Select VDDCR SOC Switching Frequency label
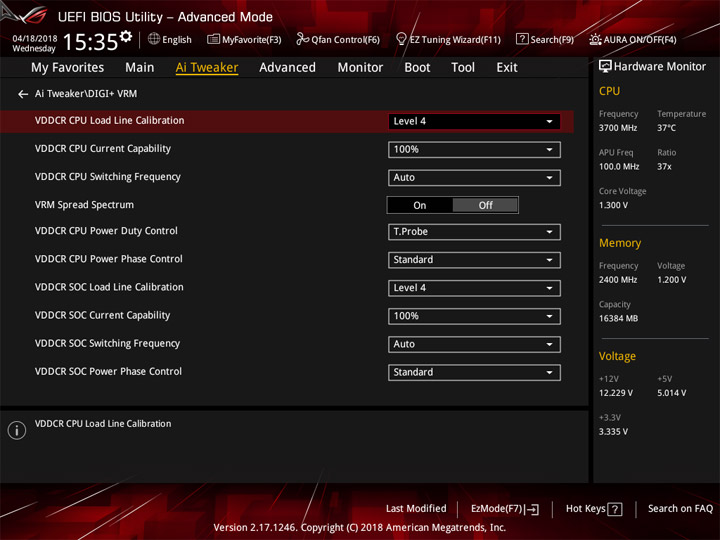720x540 pixels. pos(107,343)
